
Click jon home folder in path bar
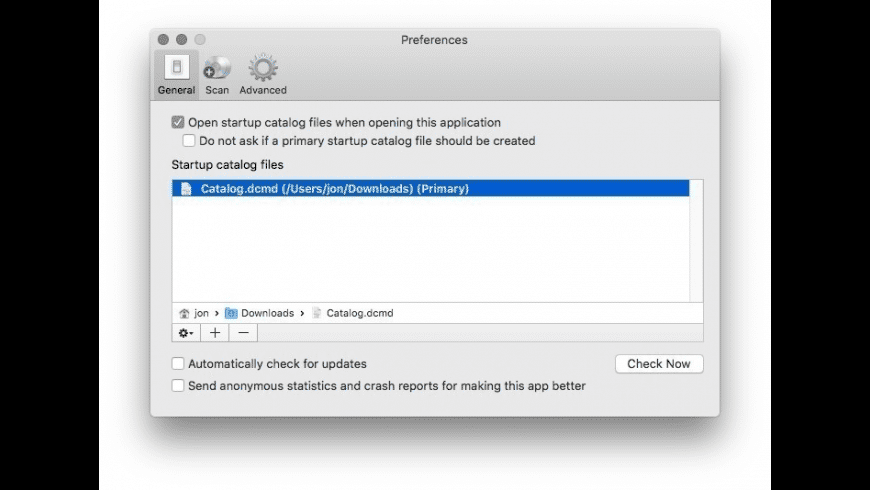[194, 313]
